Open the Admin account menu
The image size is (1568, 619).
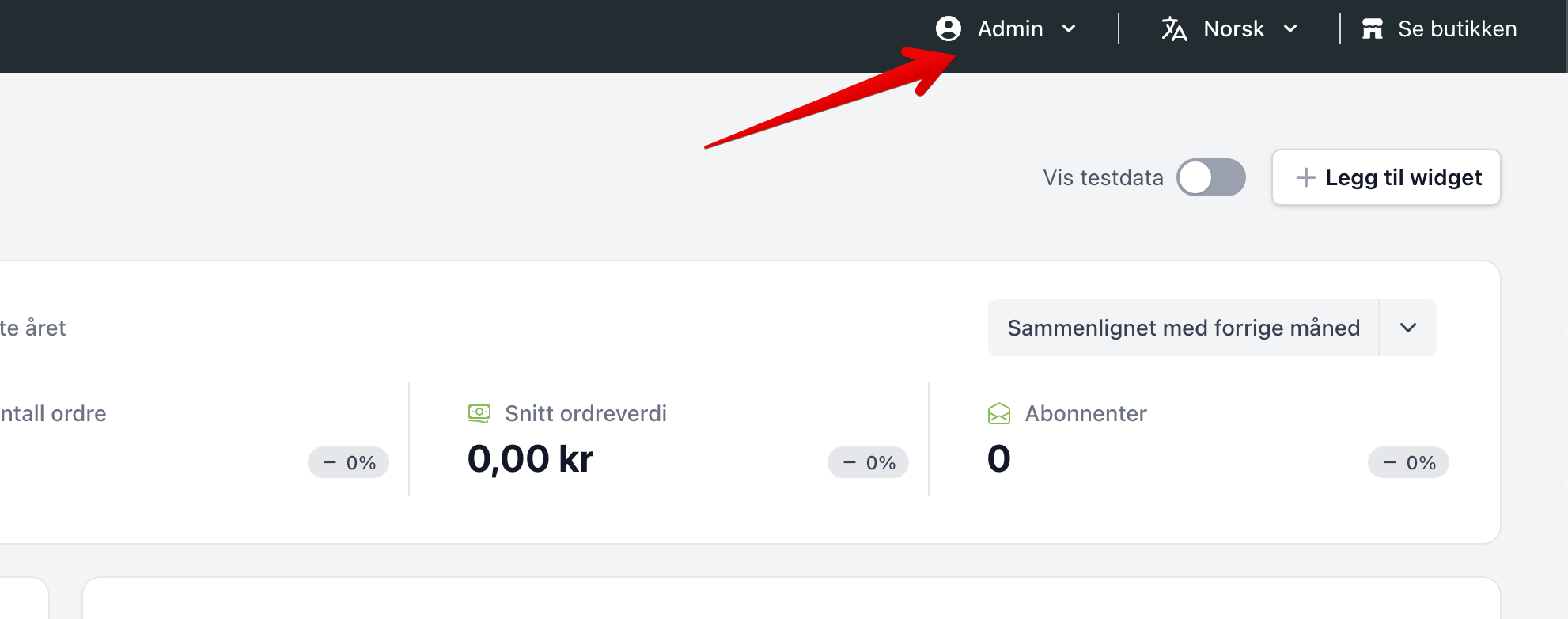[1006, 29]
